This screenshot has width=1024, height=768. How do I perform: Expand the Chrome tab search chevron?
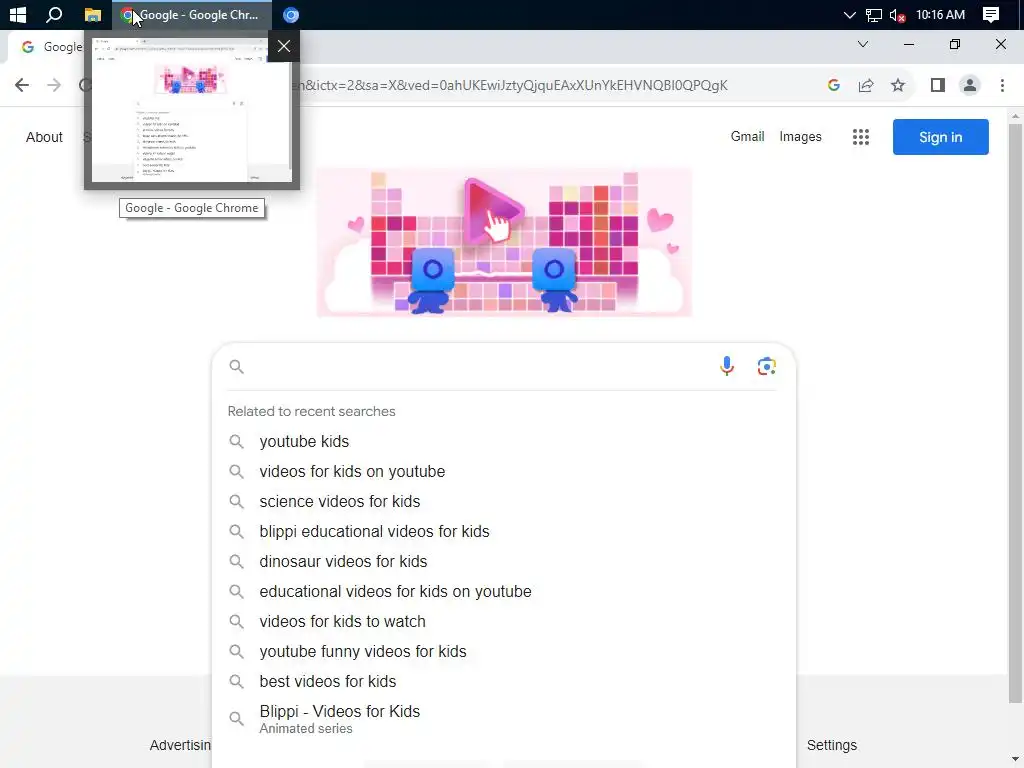pos(863,44)
